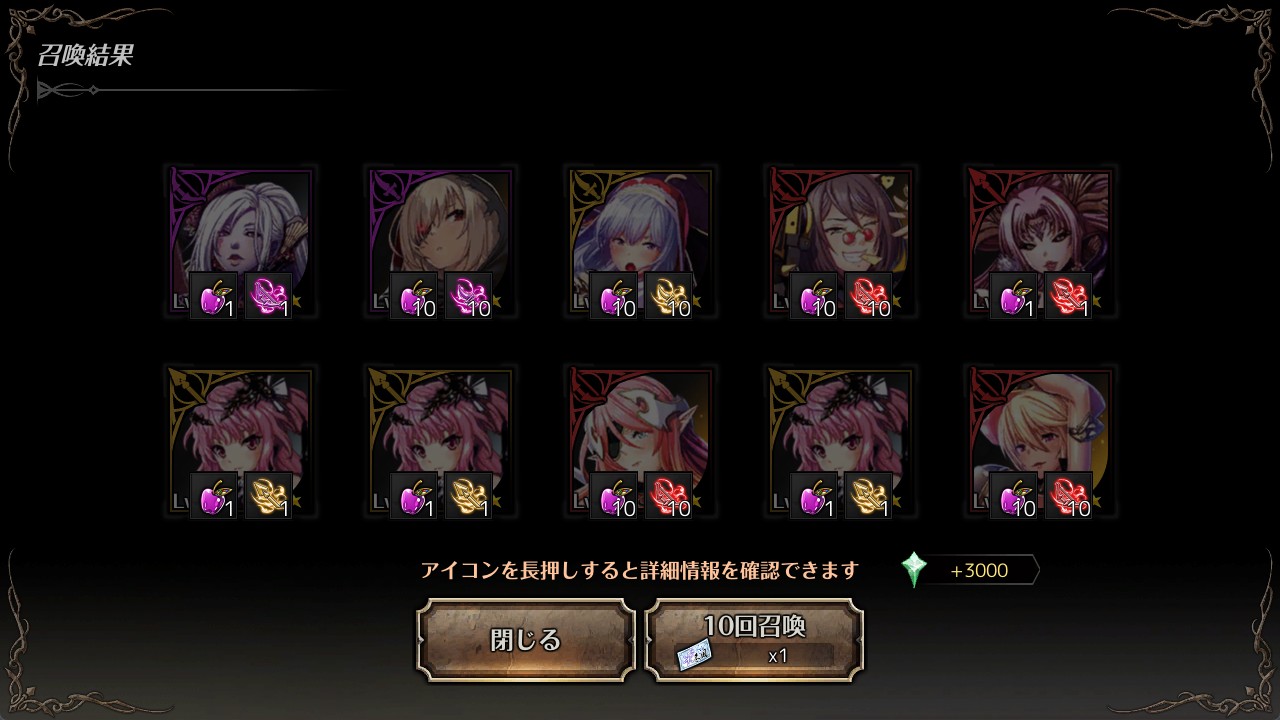Click red wing icon on glasses character
The width and height of the screenshot is (1280, 720).
click(868, 296)
